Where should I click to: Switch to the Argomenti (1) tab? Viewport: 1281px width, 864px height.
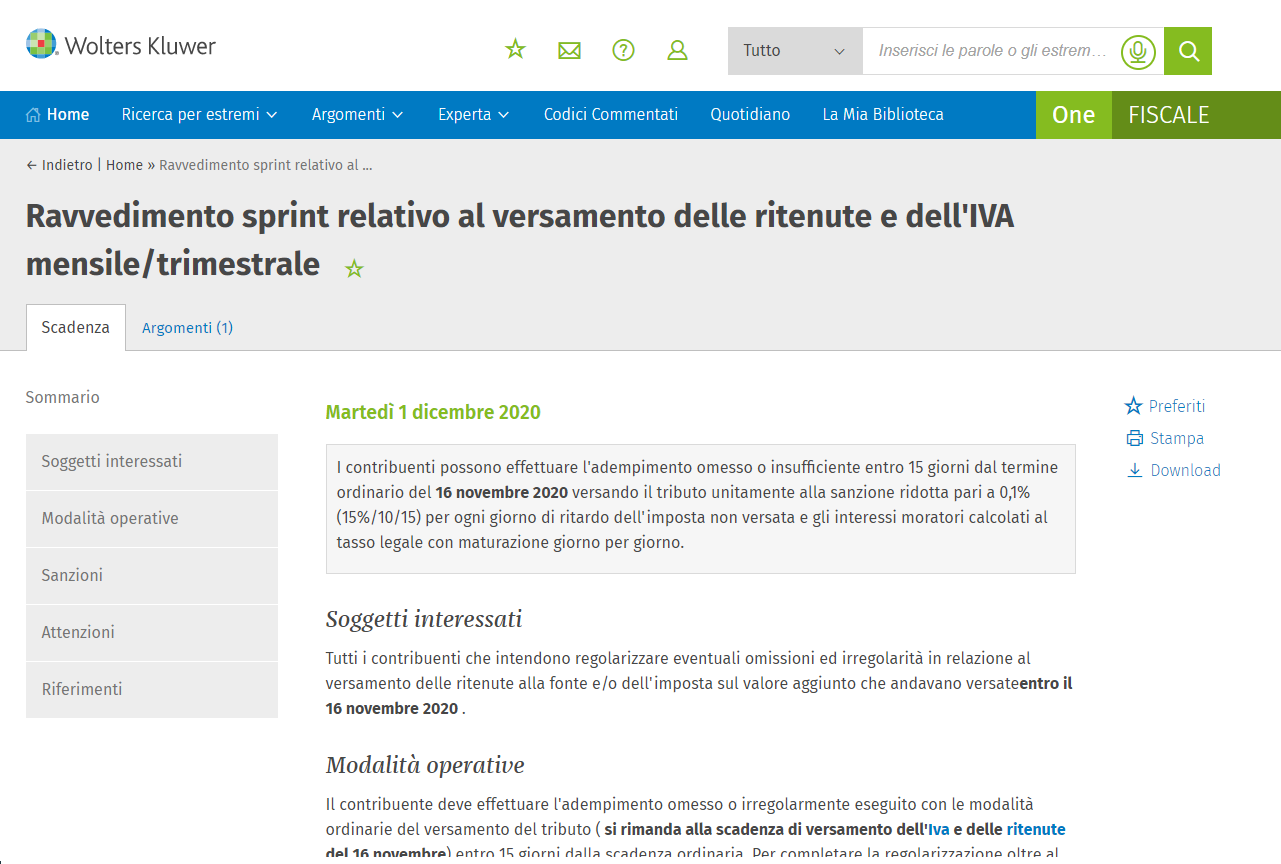tap(187, 328)
